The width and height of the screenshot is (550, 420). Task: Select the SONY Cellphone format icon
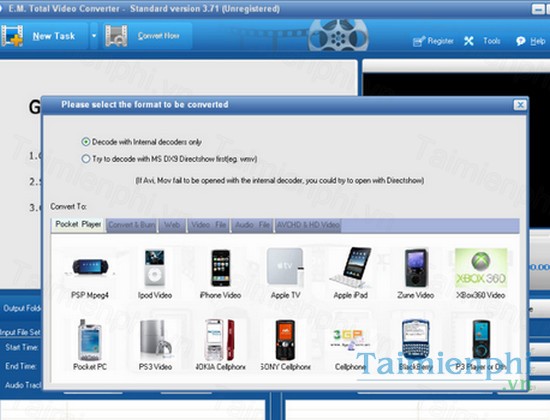(x=285, y=340)
